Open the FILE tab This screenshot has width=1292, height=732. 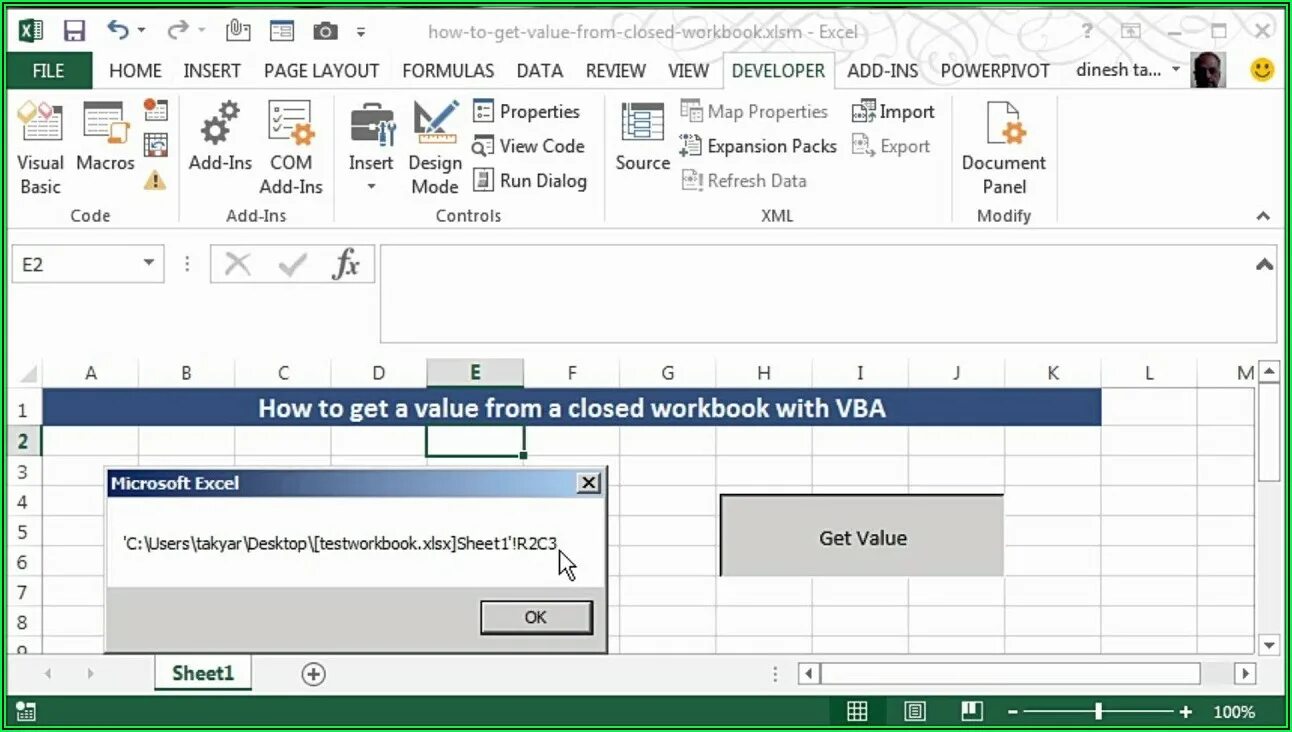point(48,70)
